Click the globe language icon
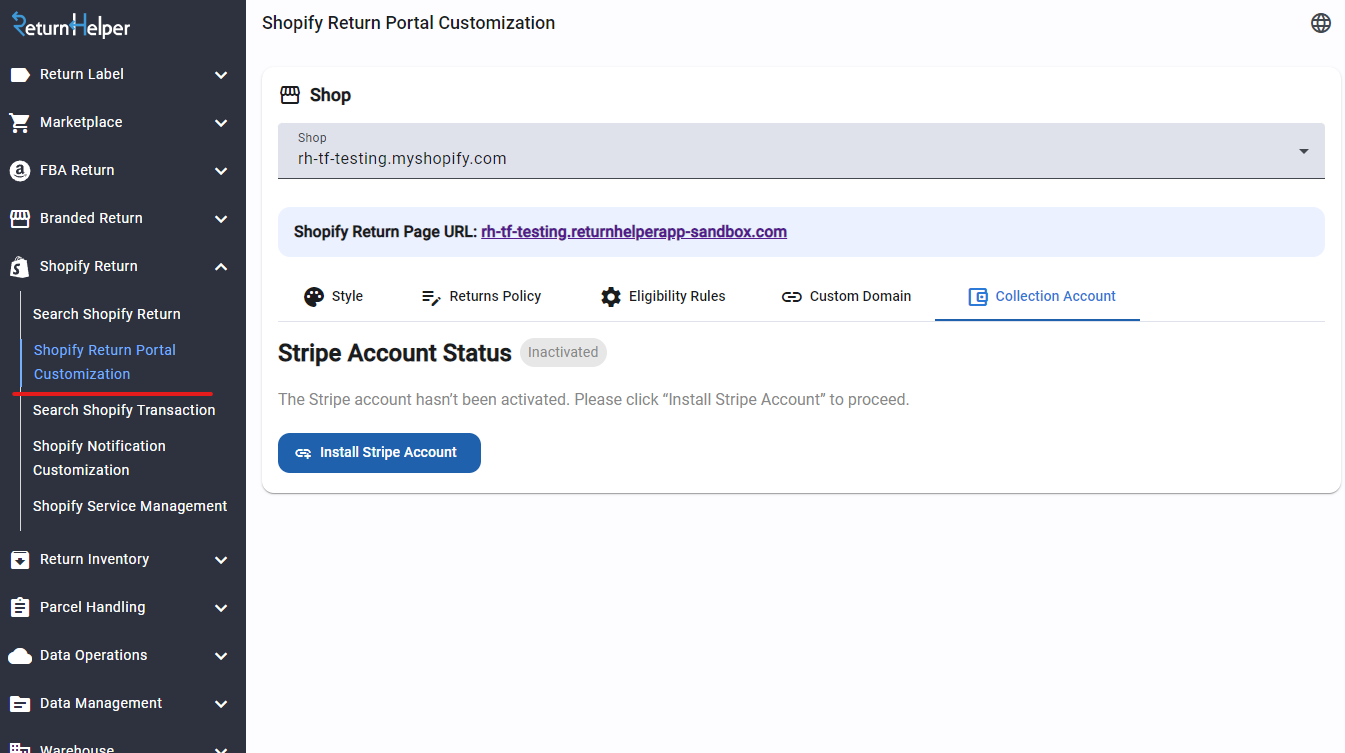Viewport: 1345px width, 753px height. click(1321, 22)
